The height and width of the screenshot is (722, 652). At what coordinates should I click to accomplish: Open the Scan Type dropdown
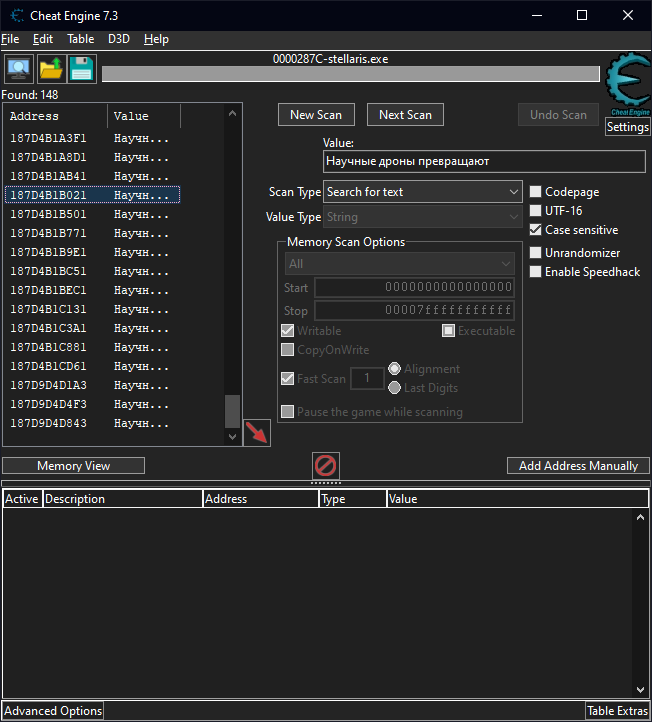click(x=423, y=192)
